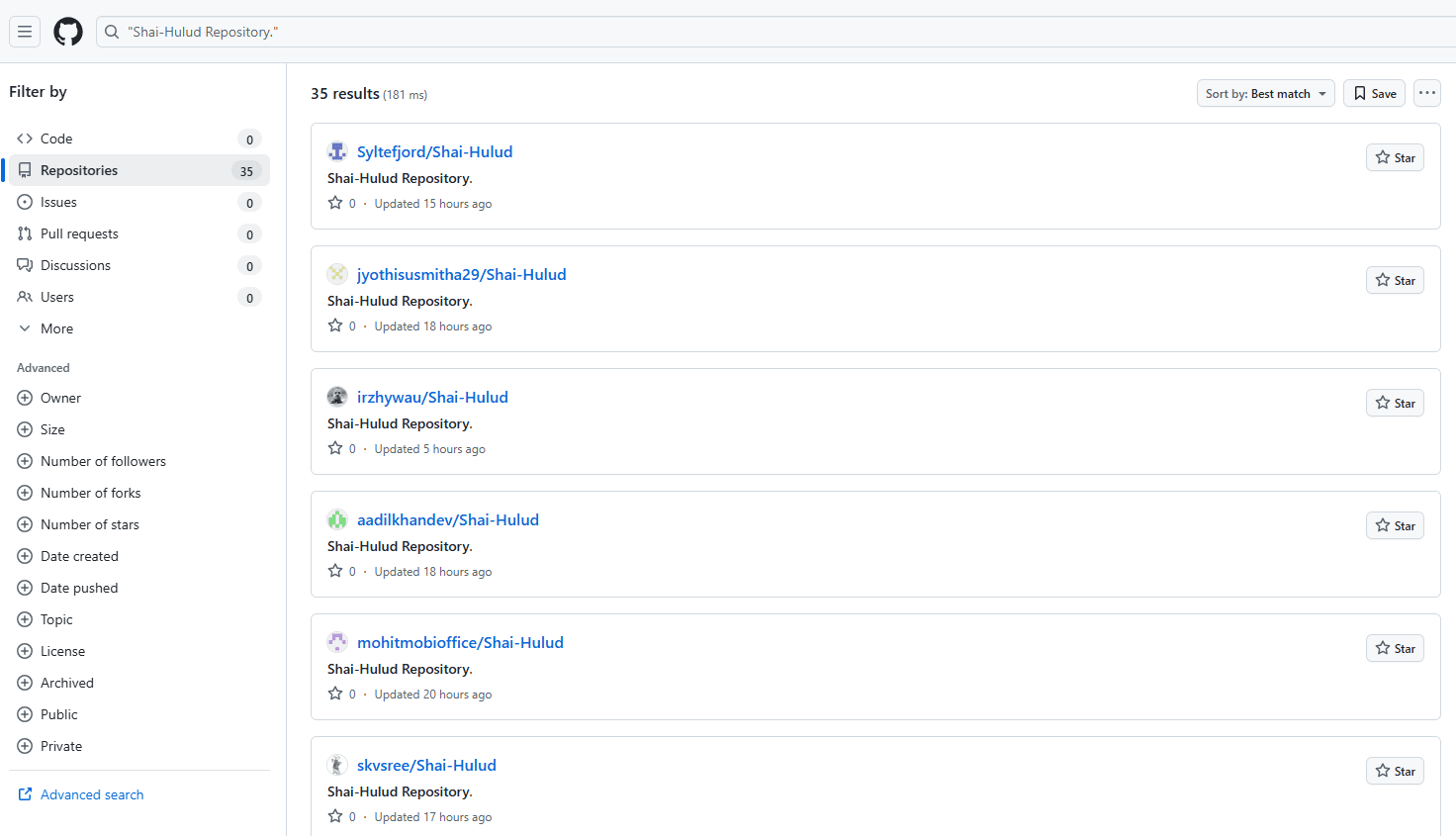The image size is (1456, 836).
Task: Add the Date pushed filter
Action: [x=139, y=588]
